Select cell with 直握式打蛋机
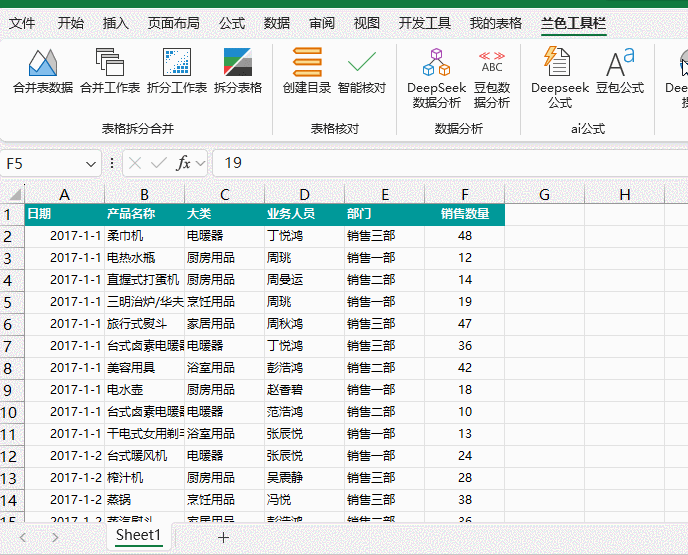The width and height of the screenshot is (688, 555). click(144, 280)
